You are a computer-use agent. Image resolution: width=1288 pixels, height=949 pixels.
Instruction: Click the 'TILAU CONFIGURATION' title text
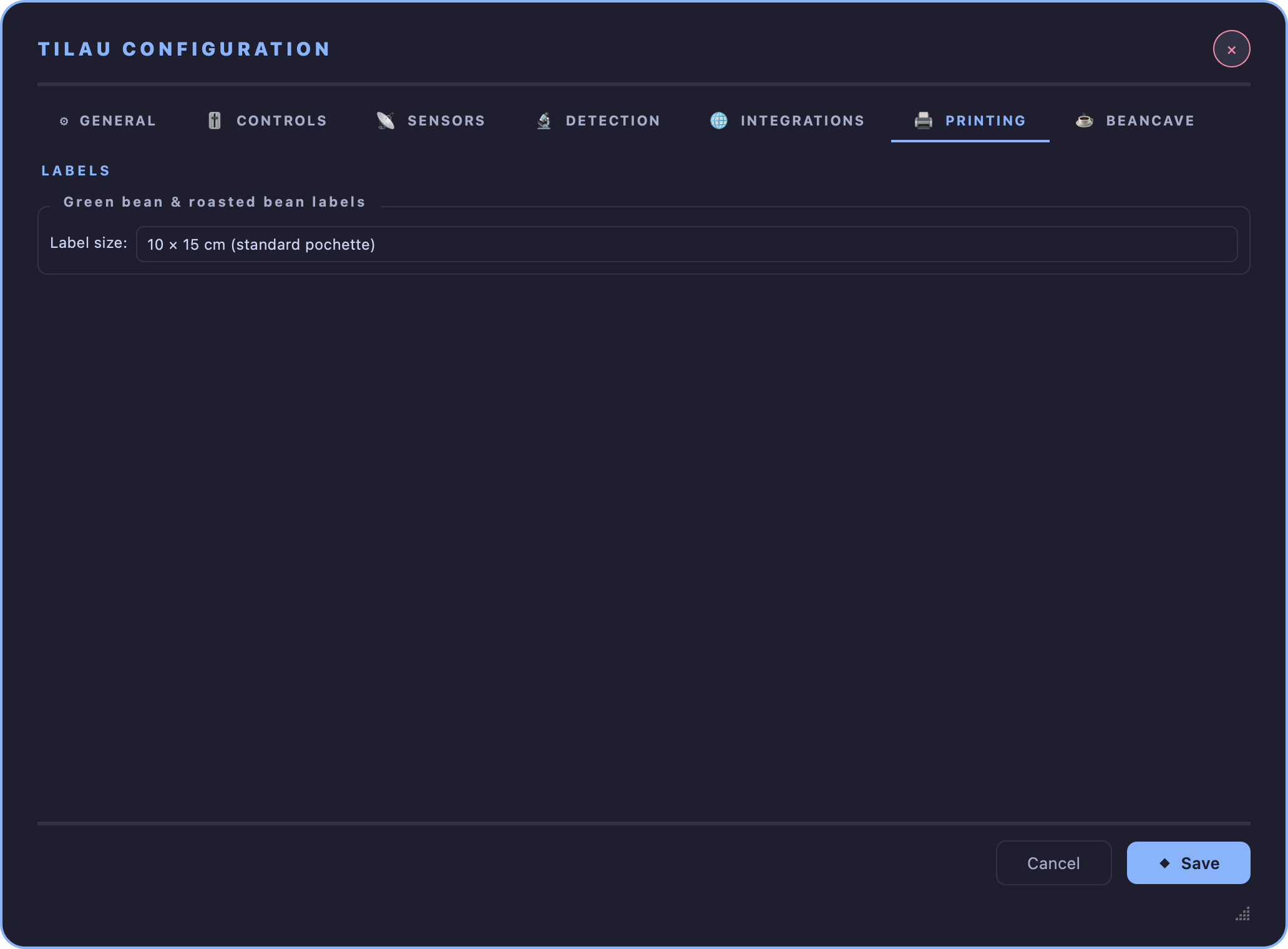[x=184, y=49]
